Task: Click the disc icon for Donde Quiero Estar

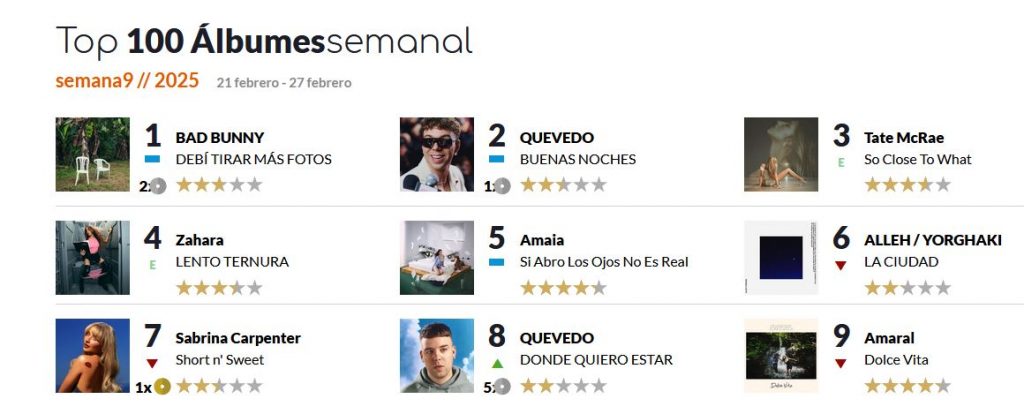Action: (x=502, y=386)
